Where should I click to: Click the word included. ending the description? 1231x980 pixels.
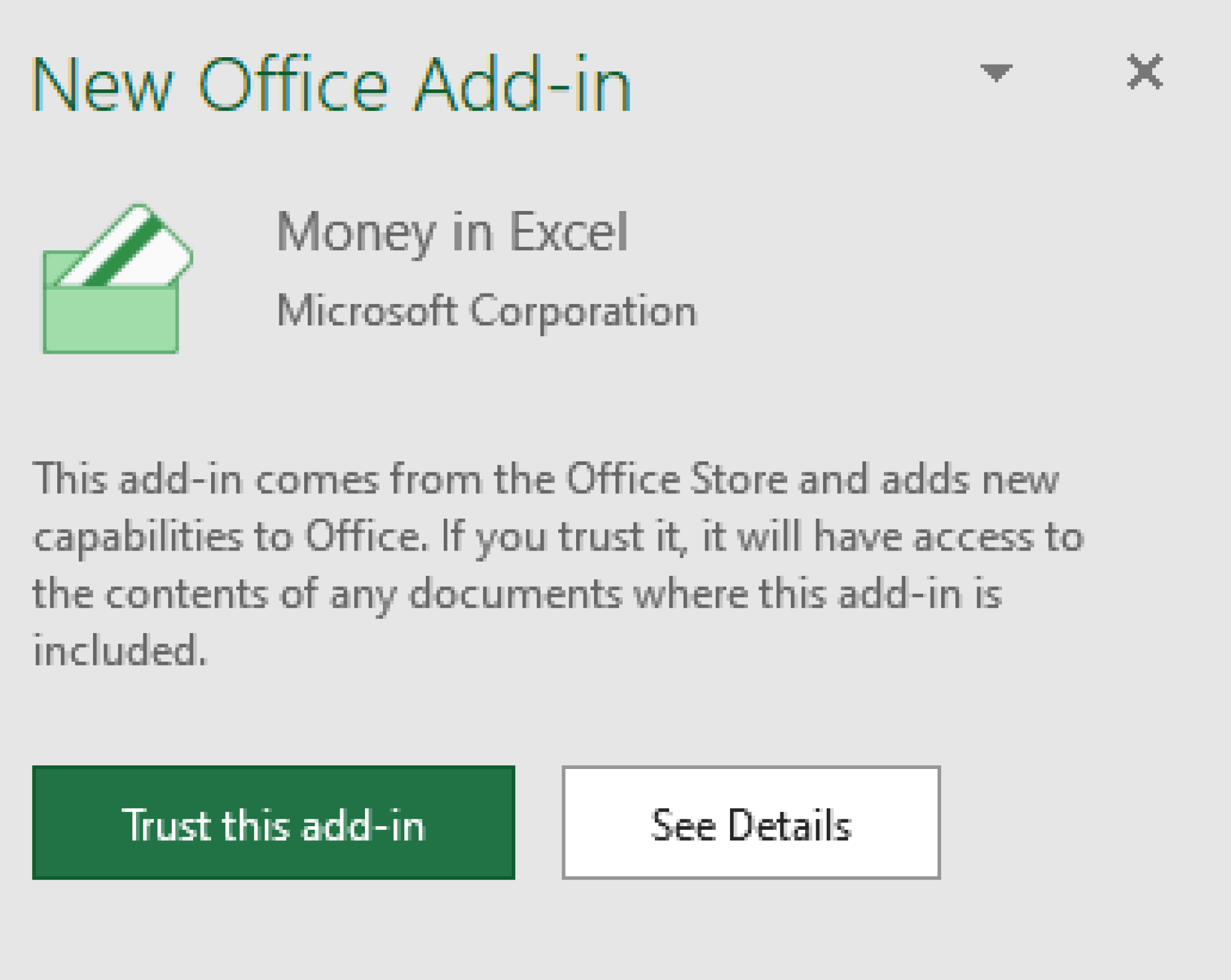click(x=120, y=650)
